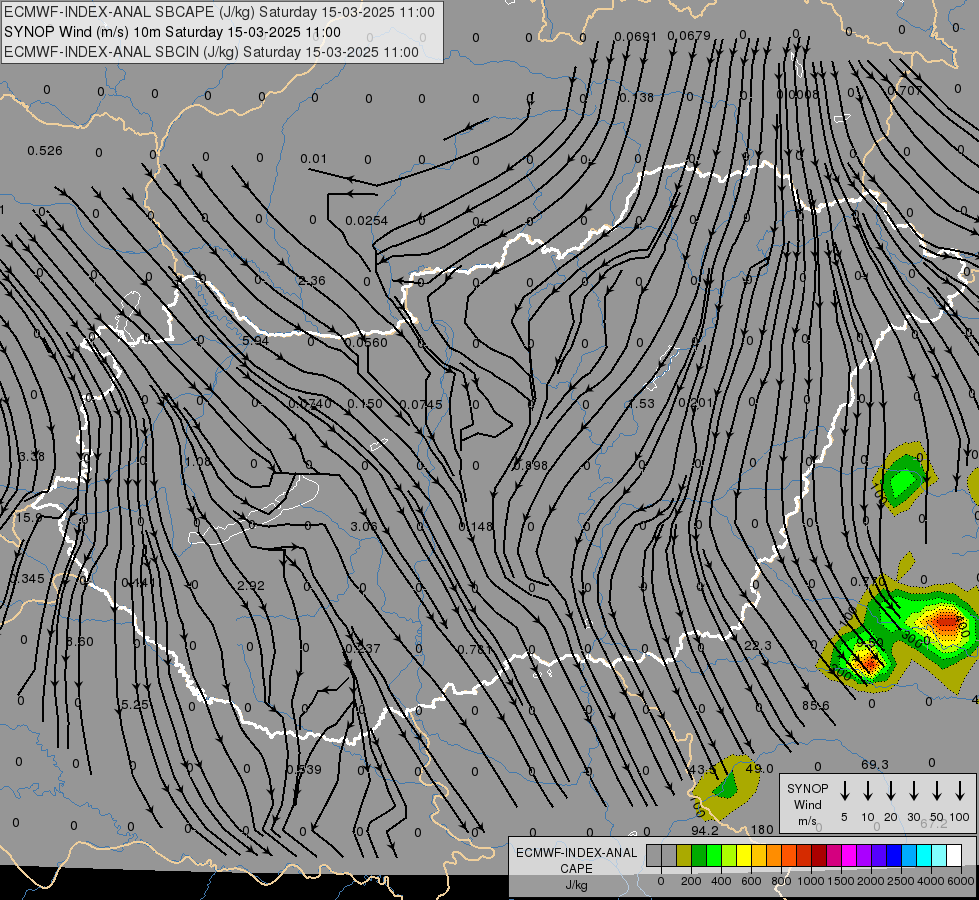Click the 8.60 value on the map
Image resolution: width=979 pixels, height=900 pixels.
tap(80, 641)
